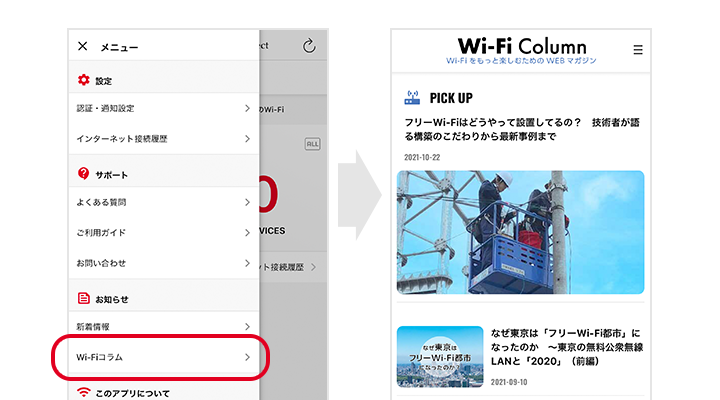The height and width of the screenshot is (400, 720).
Task: Open インターネット接続履歴 menu item
Action: pos(164,139)
